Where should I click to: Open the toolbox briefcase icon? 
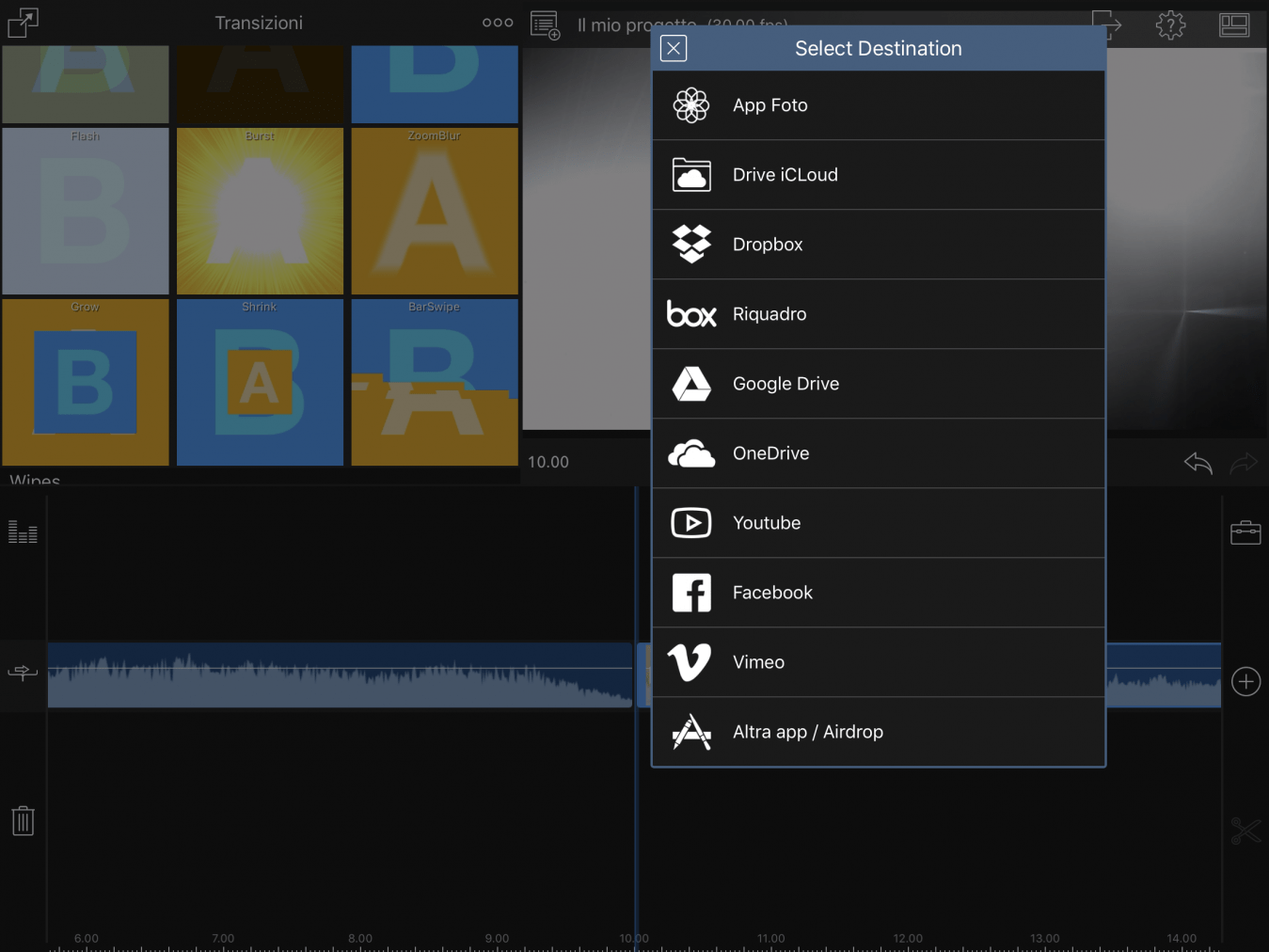pos(1245,532)
